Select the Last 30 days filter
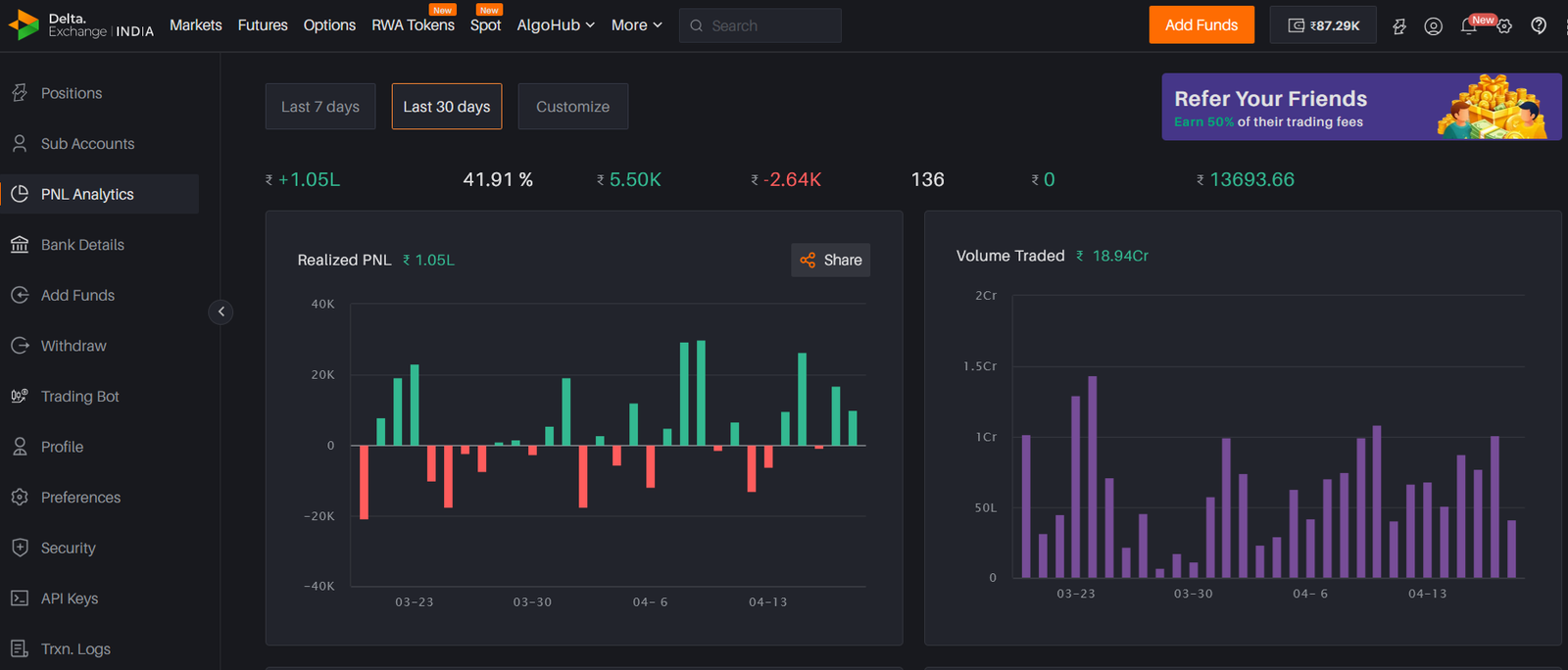 447,107
